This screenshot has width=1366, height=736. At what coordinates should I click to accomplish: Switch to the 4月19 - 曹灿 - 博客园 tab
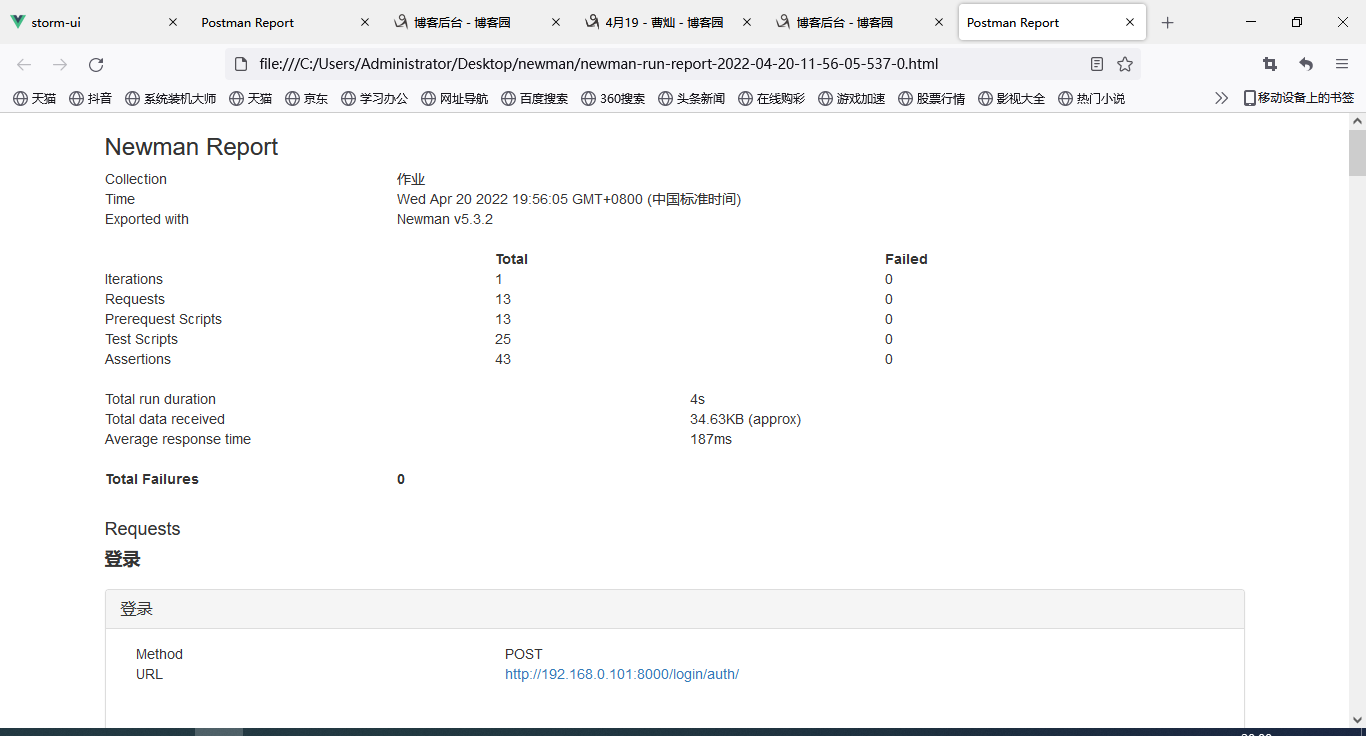[x=670, y=22]
